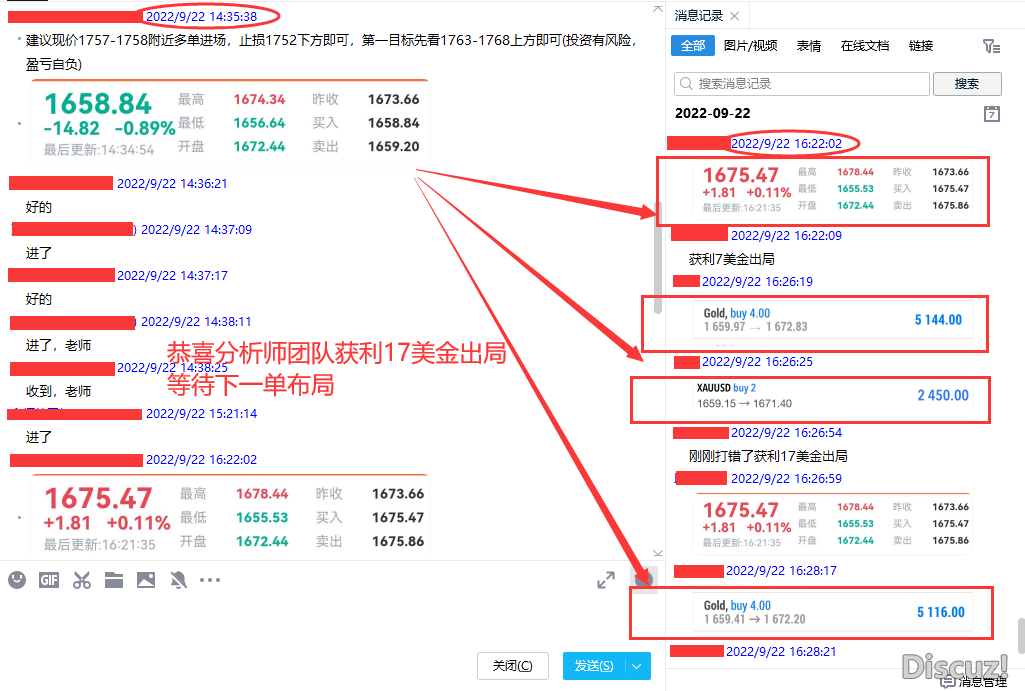Screen dimensions: 1025x691
Task: Open the send file folder icon
Action: pos(113,580)
